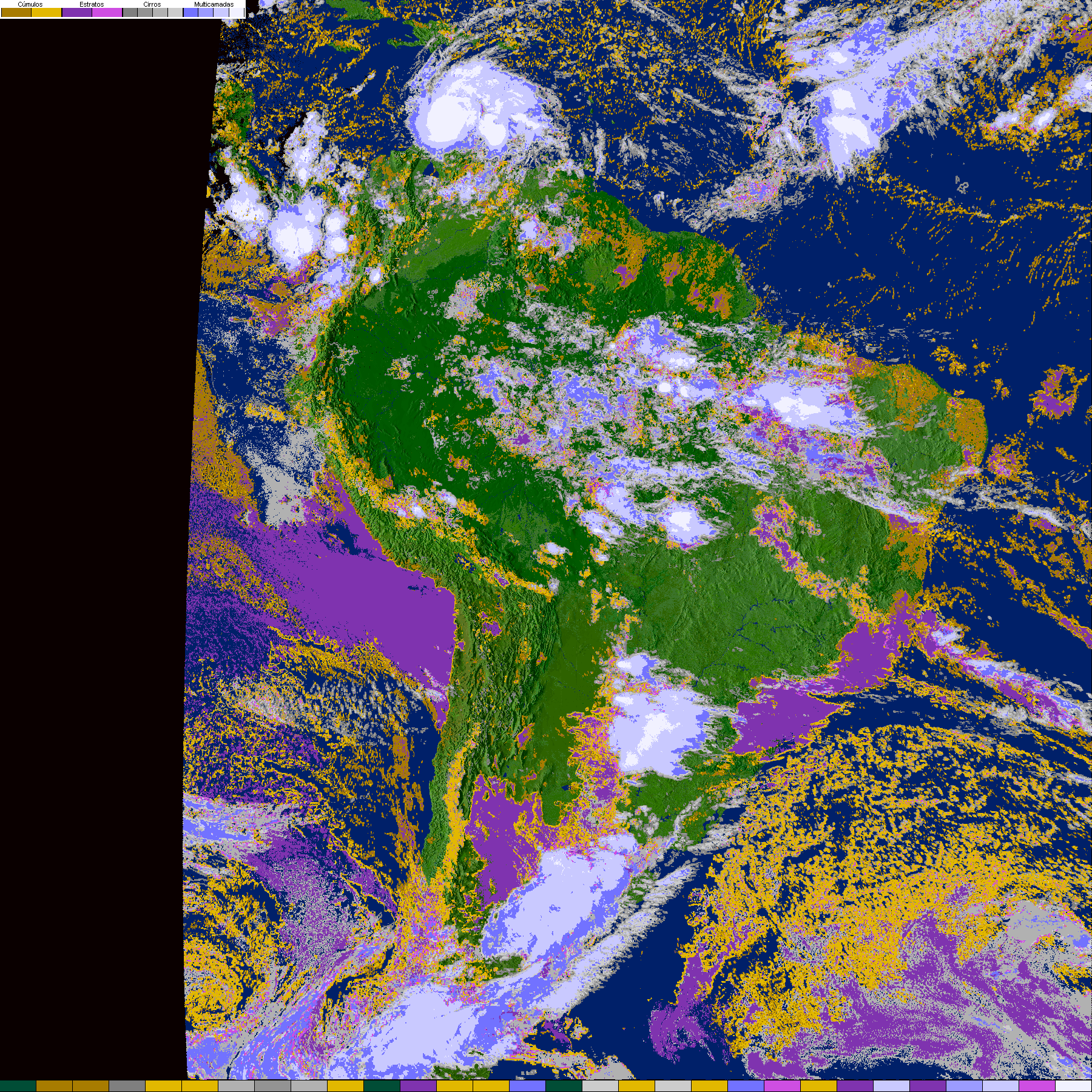The image size is (1092, 1092).
Task: Select the yellow Cúmulos legend swatch
Action: 47,12
